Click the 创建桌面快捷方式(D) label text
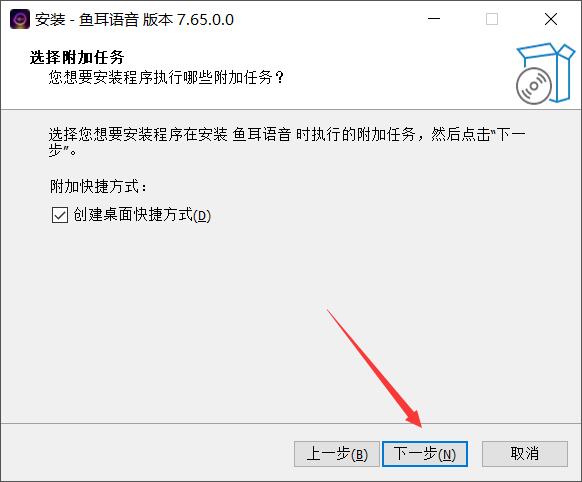 [x=142, y=215]
